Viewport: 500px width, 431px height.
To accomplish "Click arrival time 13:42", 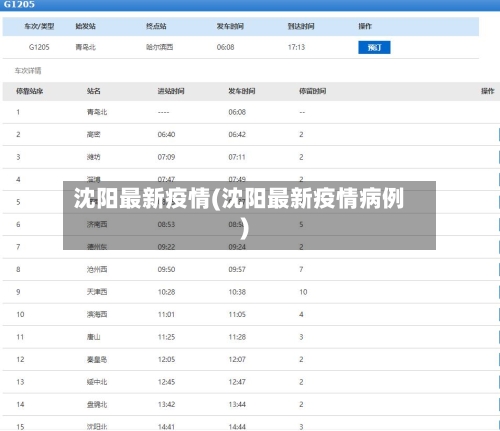I will point(166,404).
